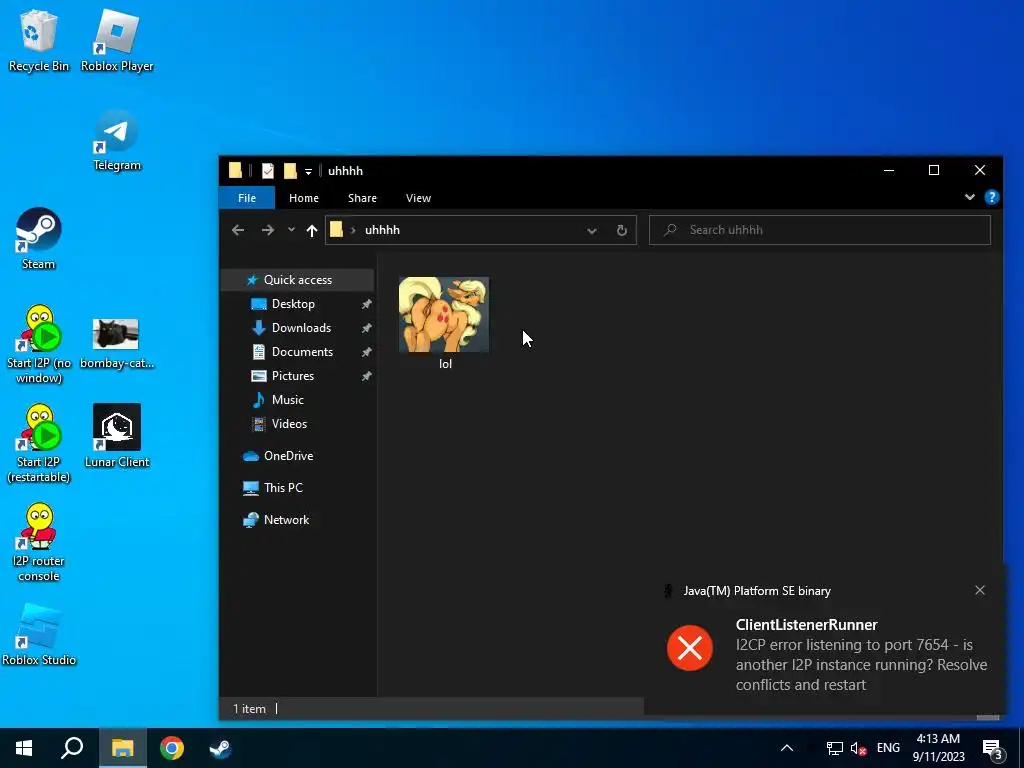Click the Properties icon in Explorer title bar
This screenshot has height=768, width=1024.
(268, 171)
